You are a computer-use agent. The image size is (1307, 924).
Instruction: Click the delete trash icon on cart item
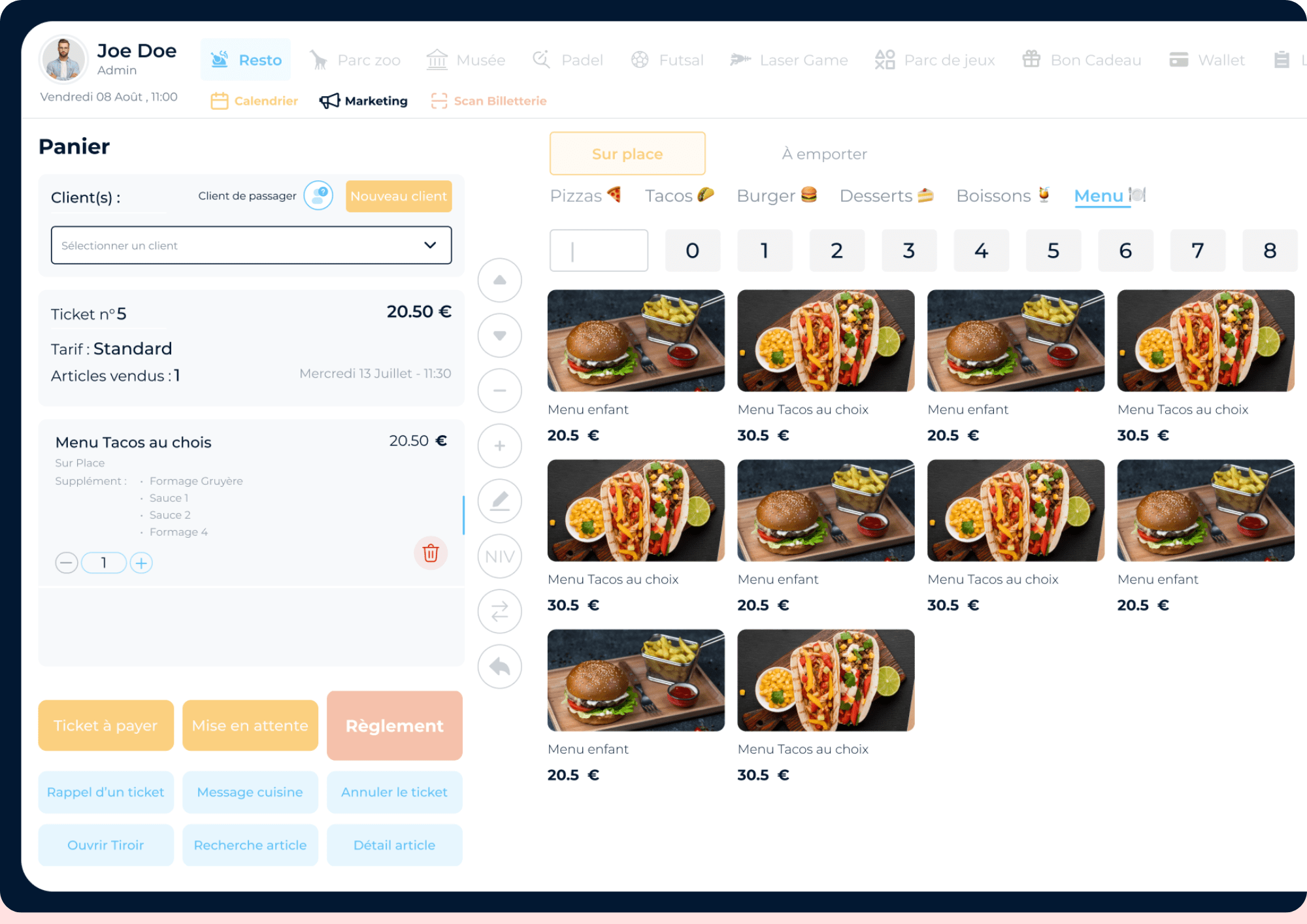[431, 553]
